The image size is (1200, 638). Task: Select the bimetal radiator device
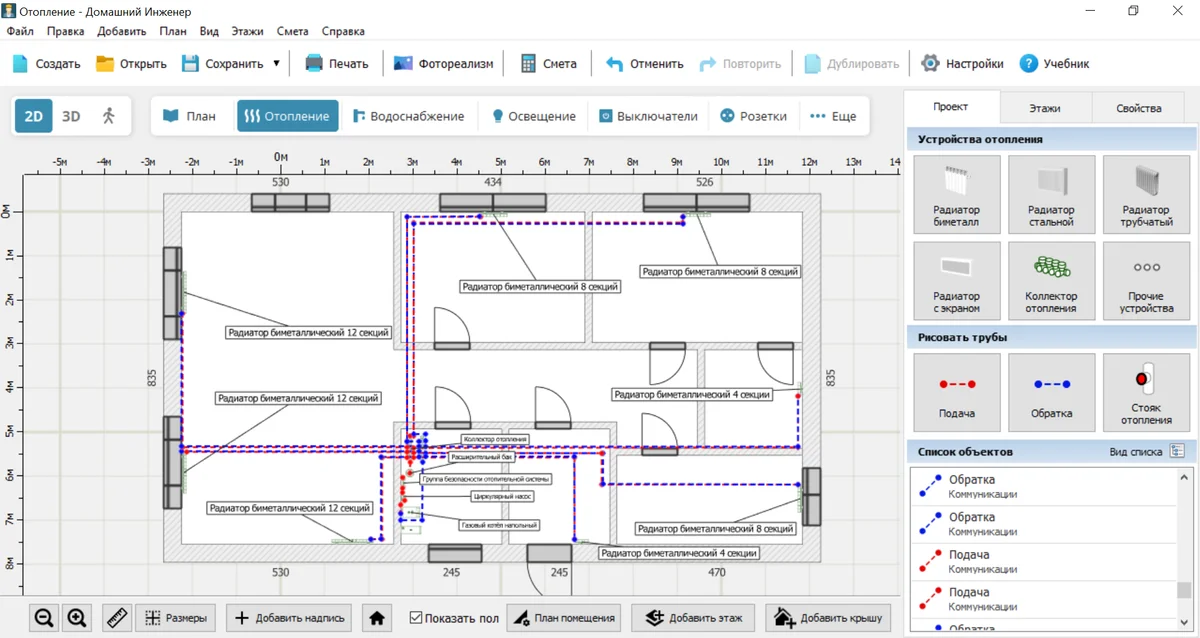pos(956,195)
